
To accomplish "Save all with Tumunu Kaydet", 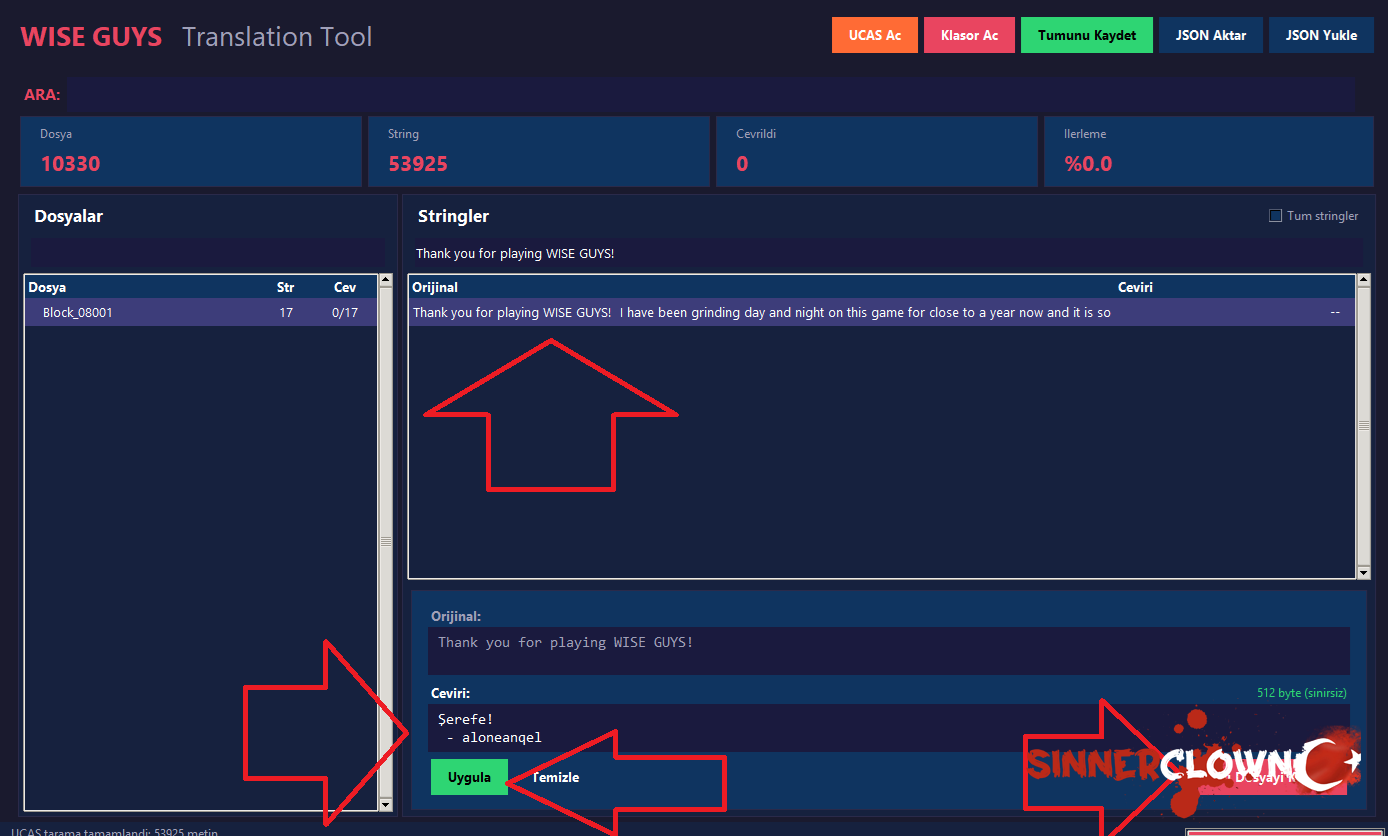I will point(1086,35).
